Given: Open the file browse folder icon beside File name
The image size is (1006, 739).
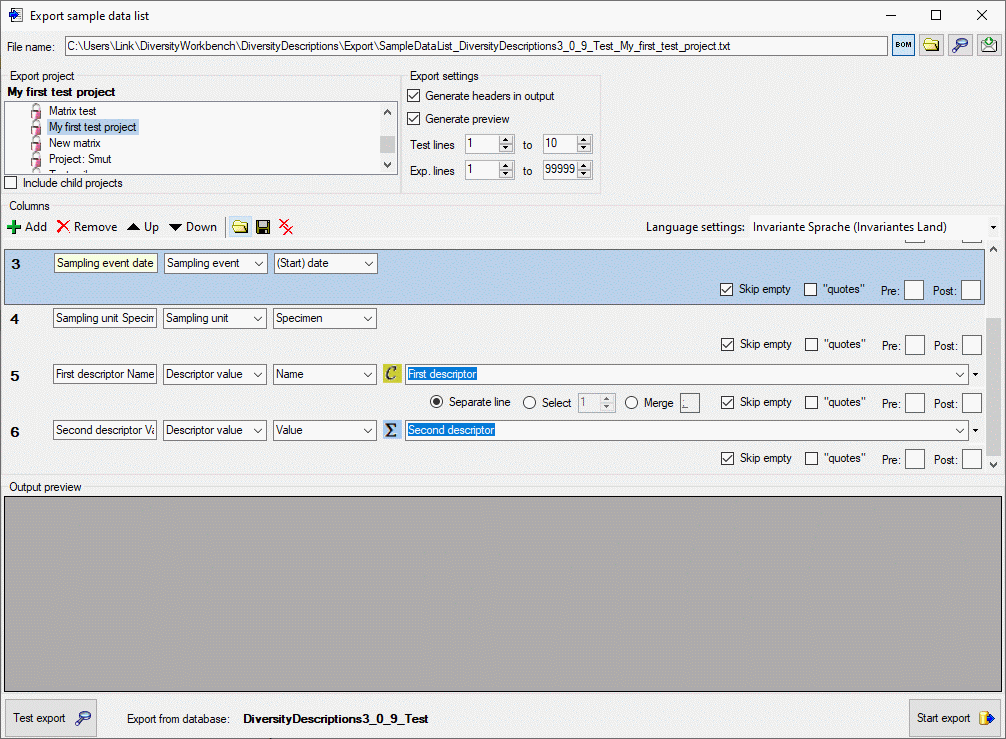Looking at the screenshot, I should click(x=932, y=45).
